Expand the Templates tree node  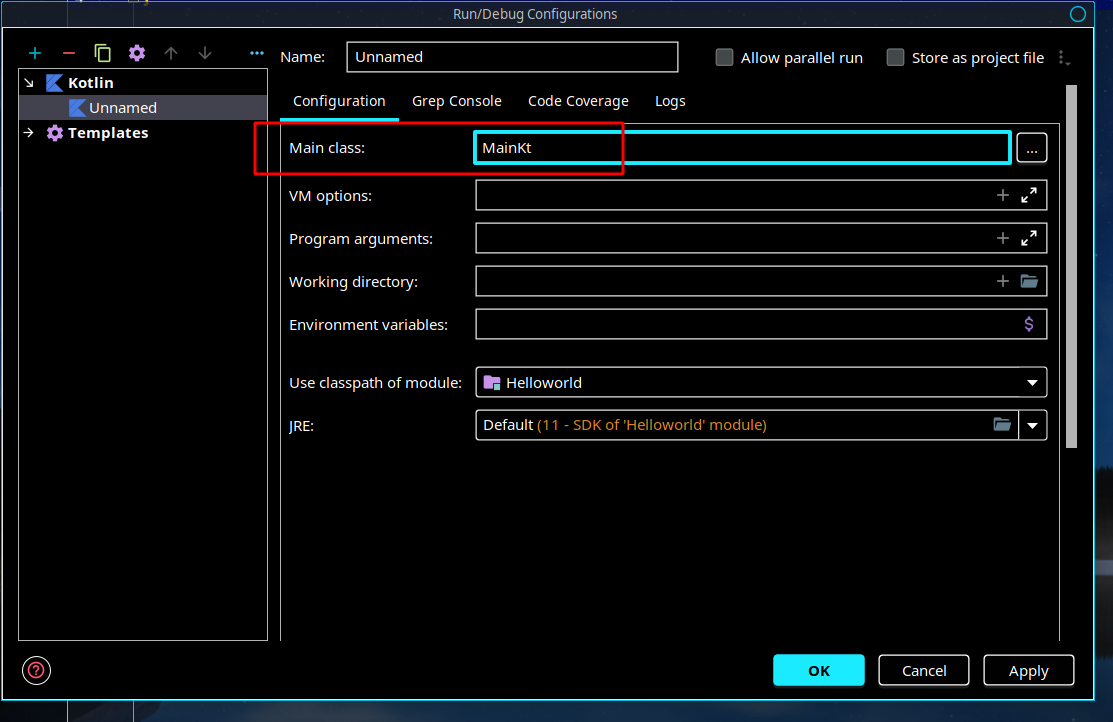(29, 133)
